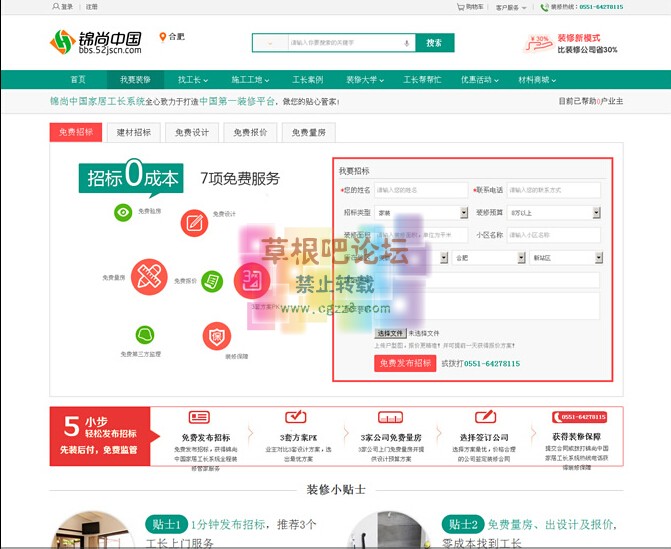Click the 装修新模式 red text
This screenshot has width=671, height=549.
click(579, 38)
